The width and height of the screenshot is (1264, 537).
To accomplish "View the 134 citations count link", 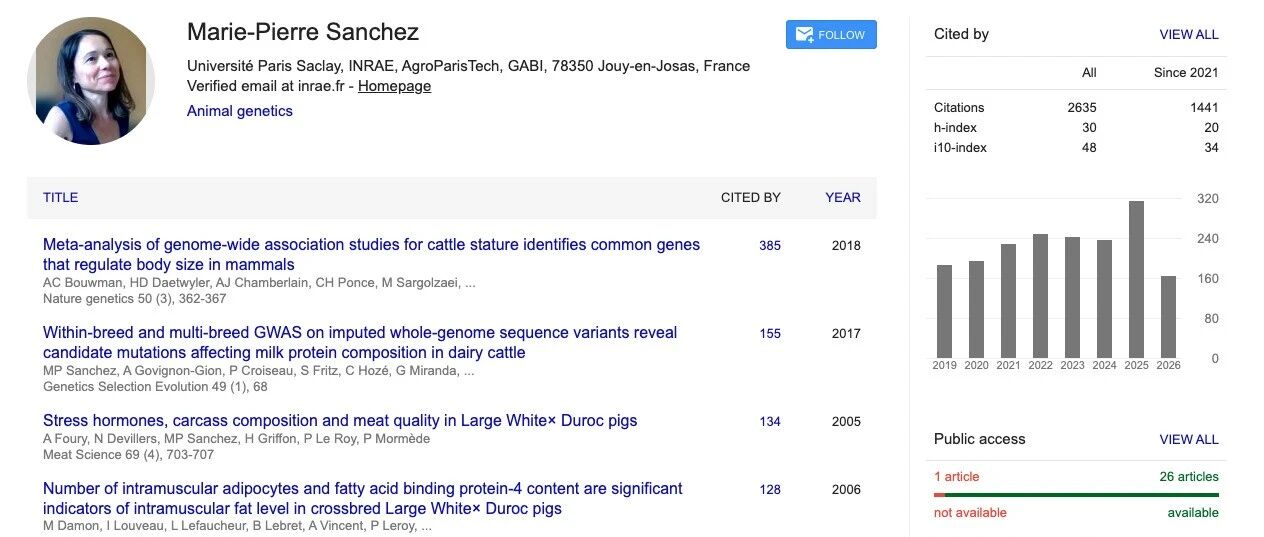I will (770, 421).
